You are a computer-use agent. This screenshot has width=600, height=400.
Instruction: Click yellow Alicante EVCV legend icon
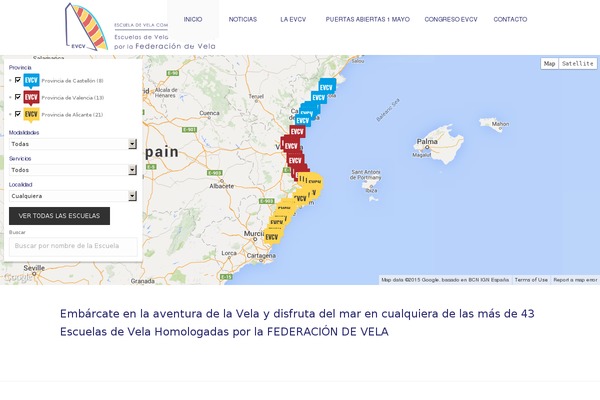31,115
